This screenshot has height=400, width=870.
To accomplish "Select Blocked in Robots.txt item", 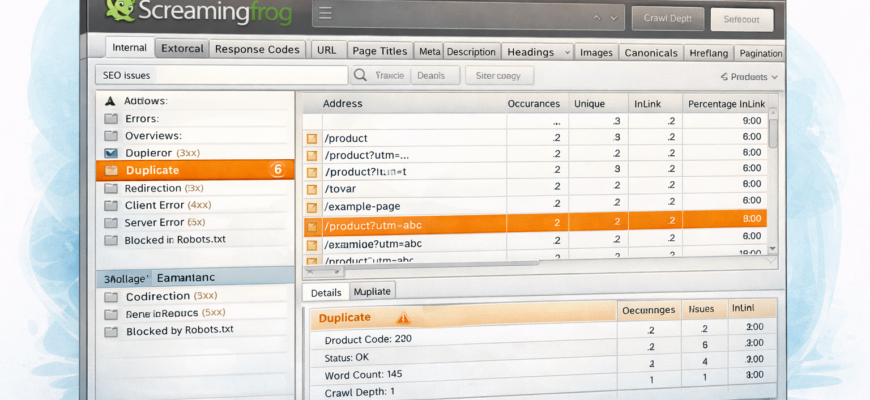I will pos(195,240).
